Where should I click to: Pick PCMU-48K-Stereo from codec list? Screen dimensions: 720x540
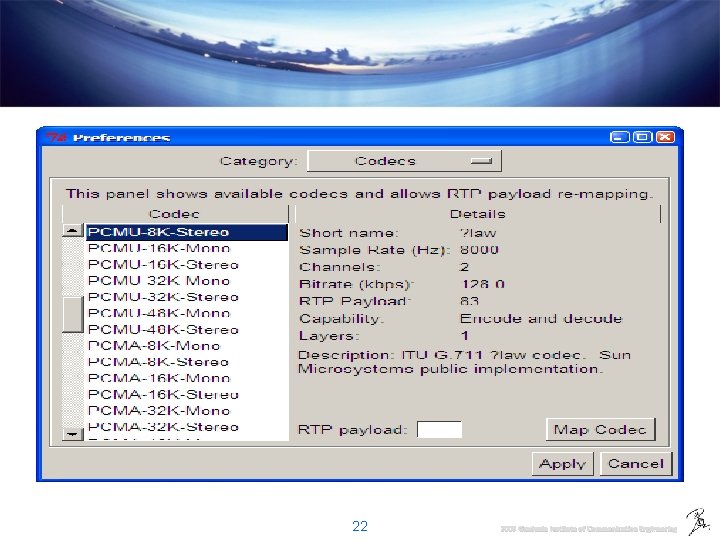187,330
